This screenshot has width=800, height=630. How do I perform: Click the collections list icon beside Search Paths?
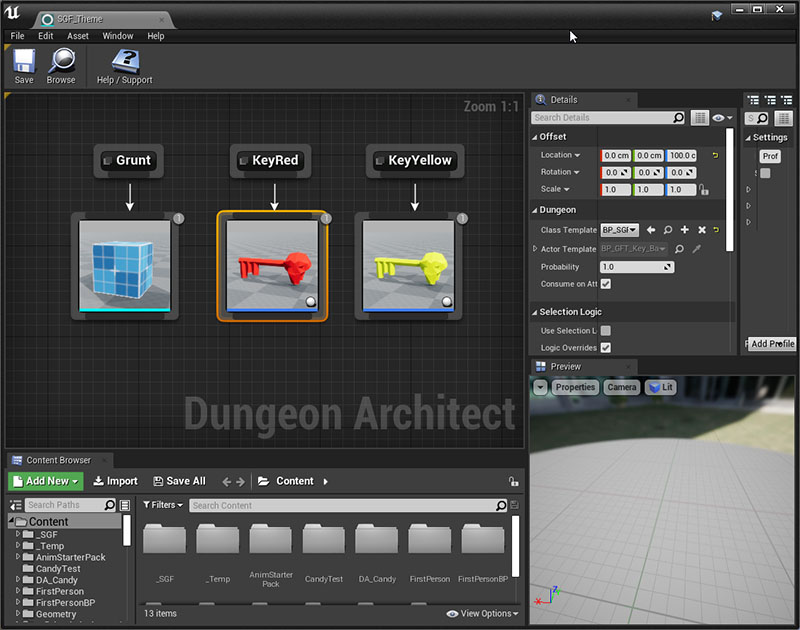[x=124, y=505]
